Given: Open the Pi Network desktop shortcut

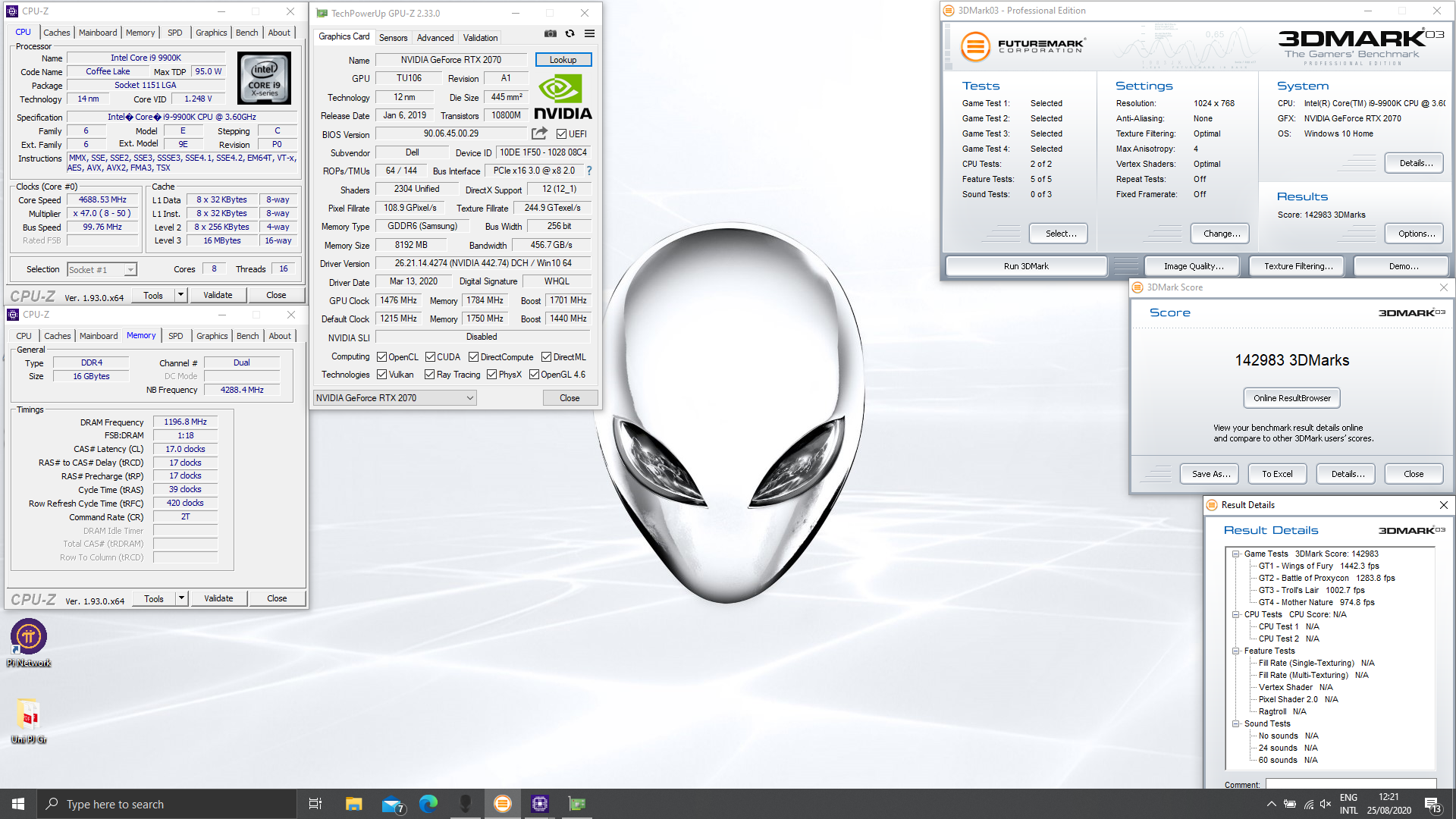Looking at the screenshot, I should coord(29,643).
